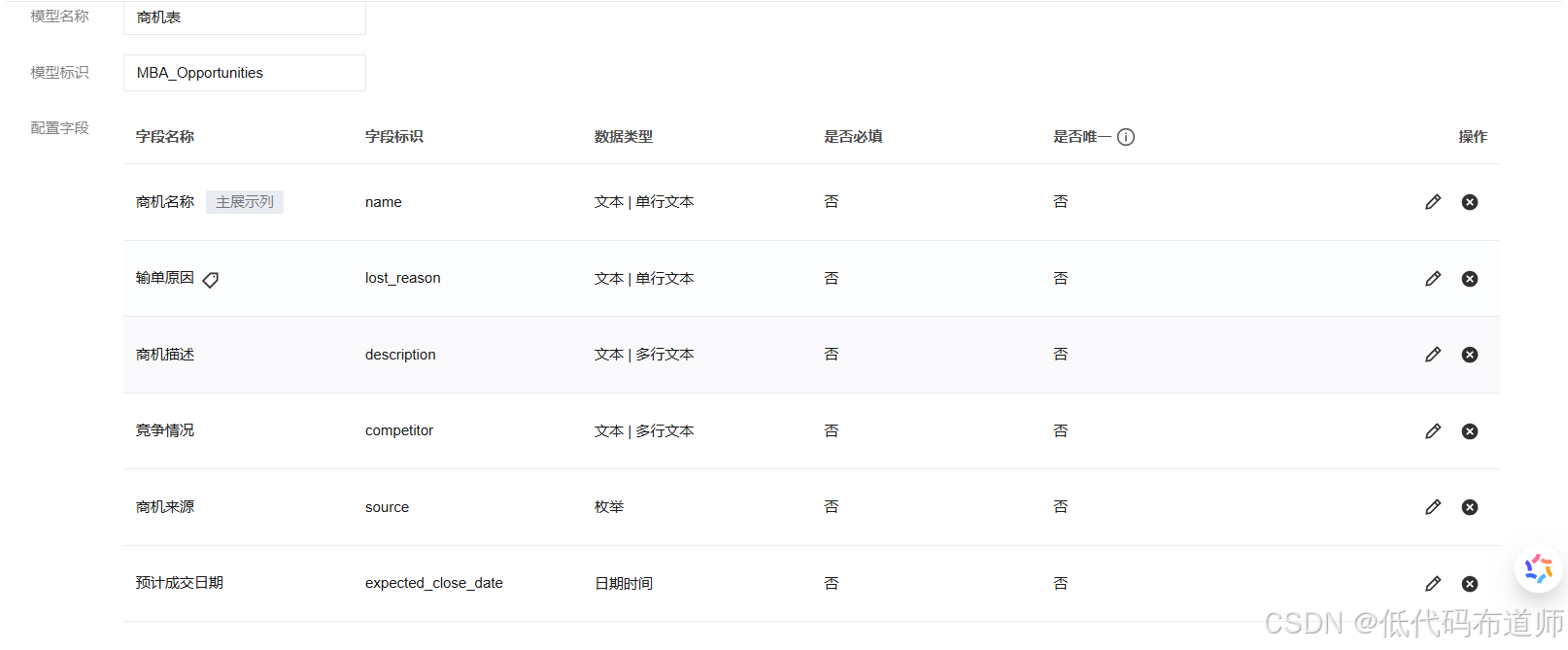Delete the 输单原因 field row

pyautogui.click(x=1470, y=279)
